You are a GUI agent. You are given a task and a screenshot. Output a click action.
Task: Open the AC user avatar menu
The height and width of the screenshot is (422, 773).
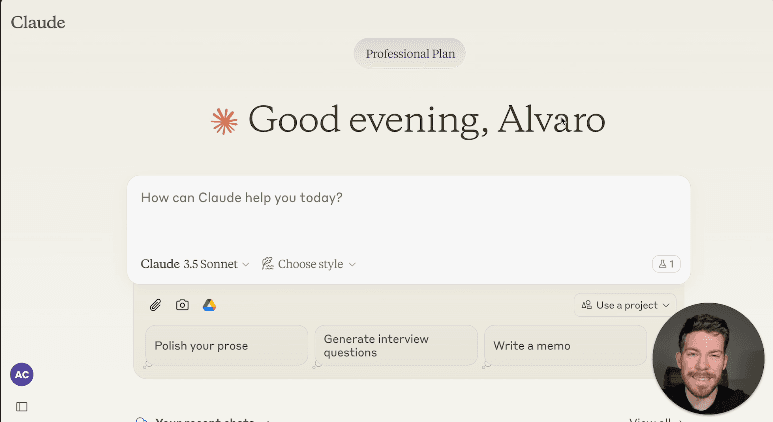22,375
